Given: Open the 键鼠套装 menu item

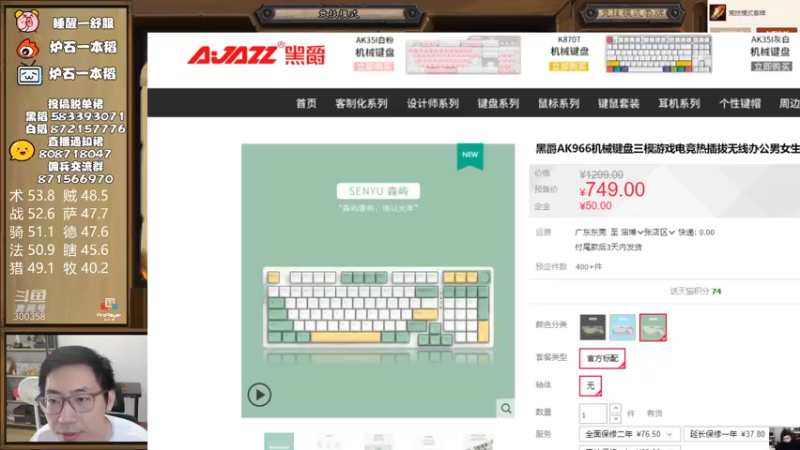Looking at the screenshot, I should (619, 104).
